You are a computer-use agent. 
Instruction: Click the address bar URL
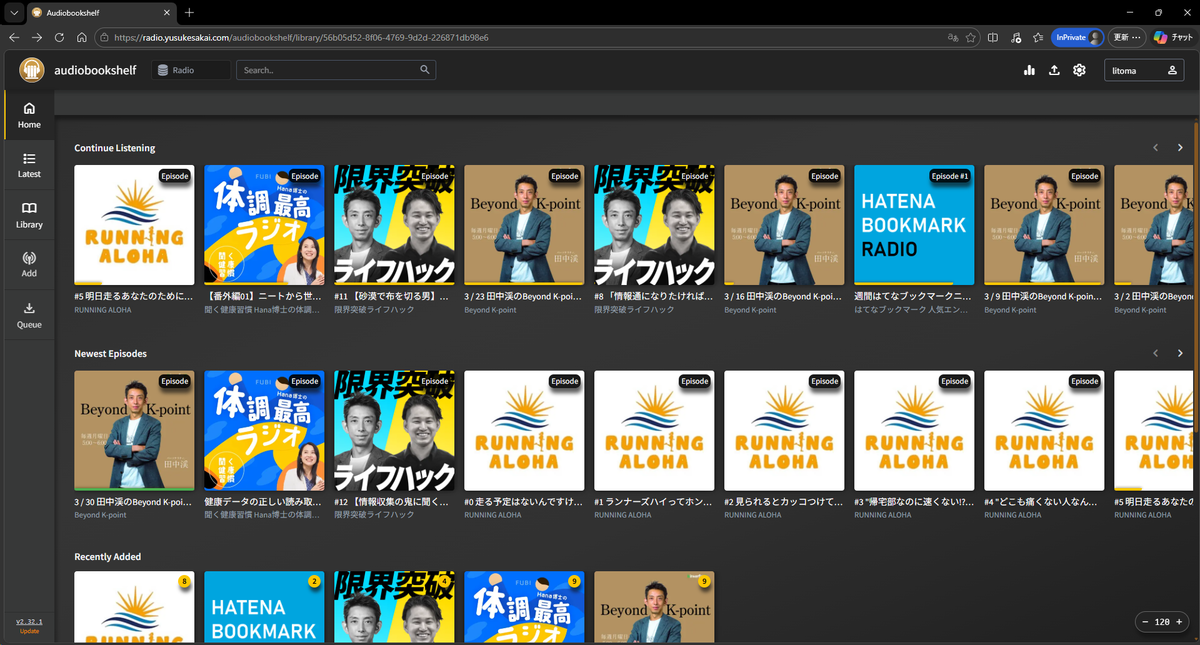pos(301,37)
